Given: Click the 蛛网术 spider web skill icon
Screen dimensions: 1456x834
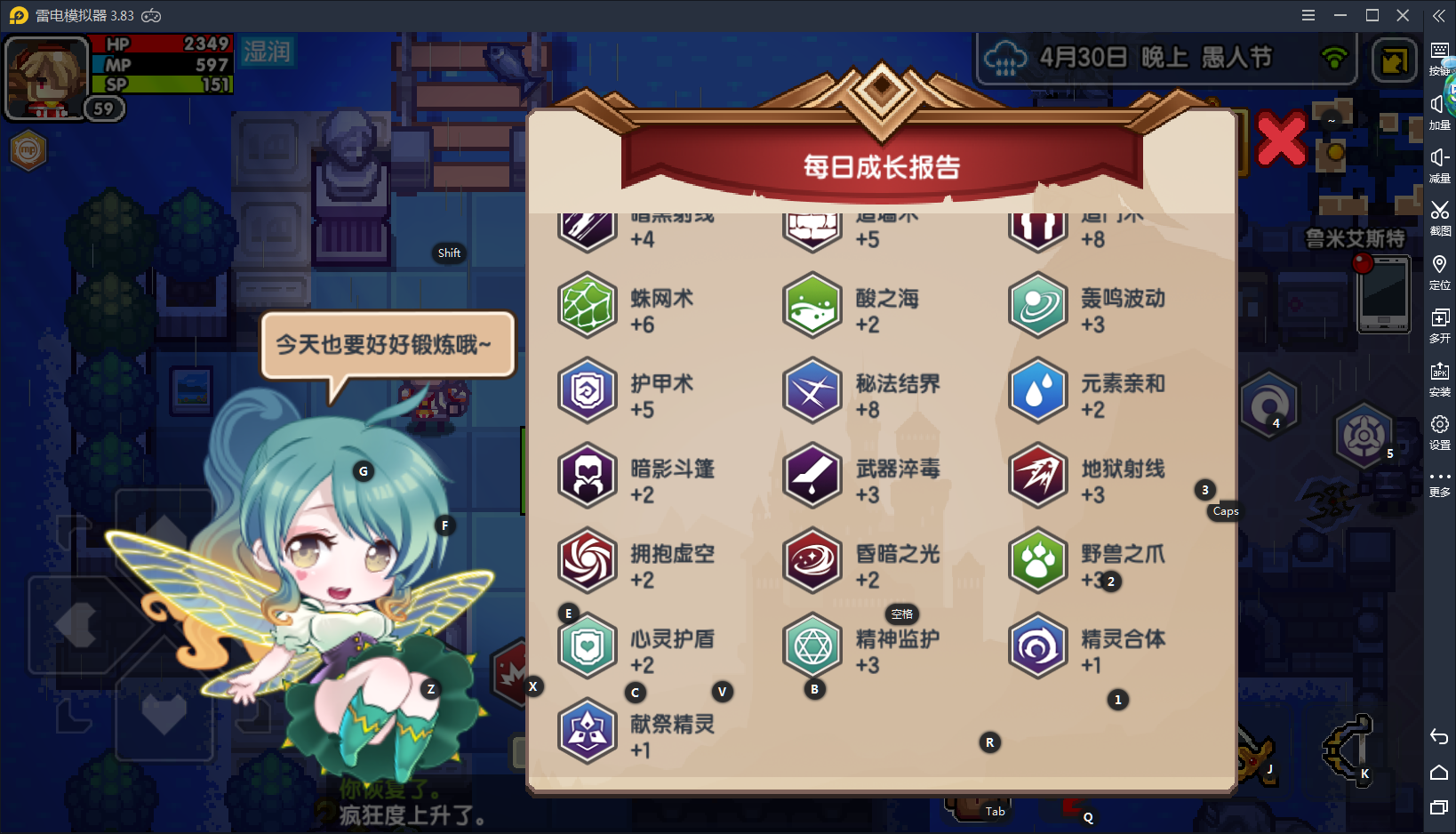Looking at the screenshot, I should [588, 306].
